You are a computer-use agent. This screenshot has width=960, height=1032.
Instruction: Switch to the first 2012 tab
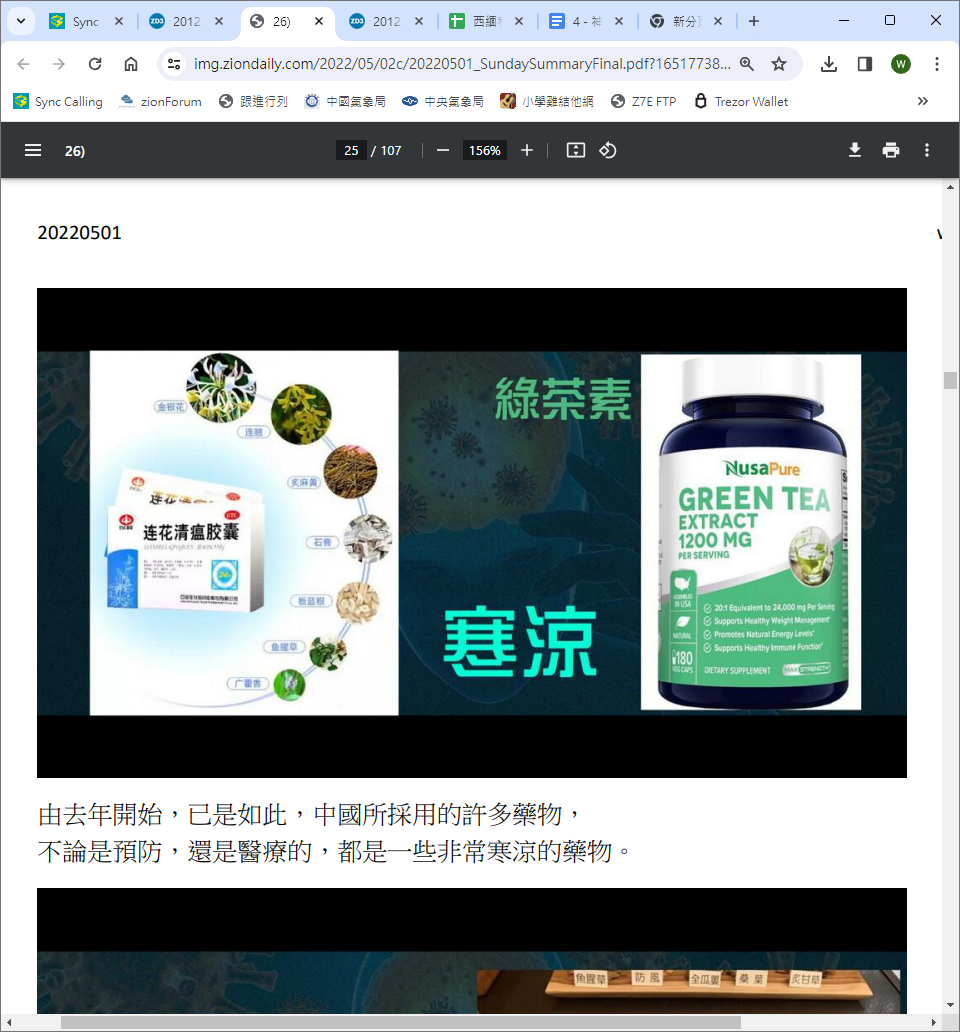[174, 21]
